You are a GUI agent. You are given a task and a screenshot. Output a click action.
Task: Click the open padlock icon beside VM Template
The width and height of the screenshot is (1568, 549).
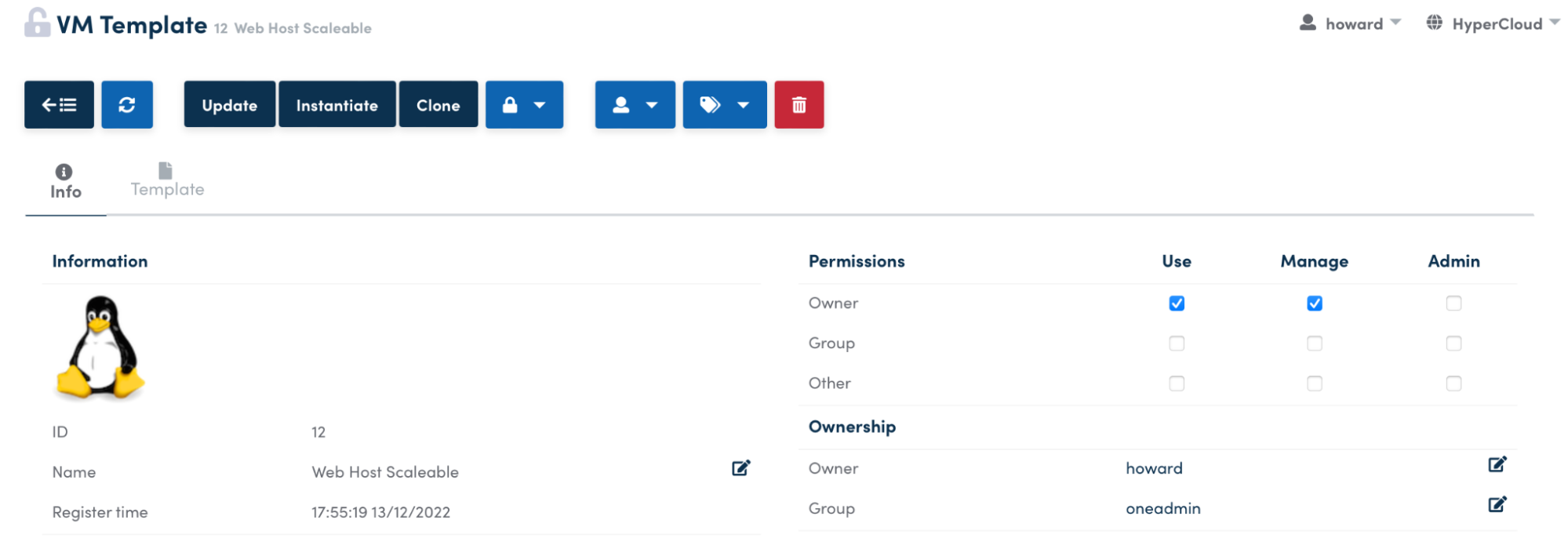point(37,23)
